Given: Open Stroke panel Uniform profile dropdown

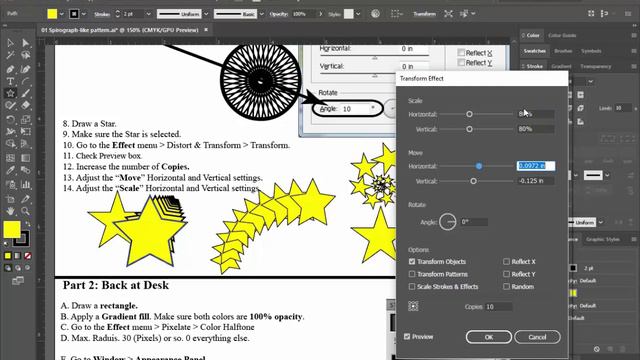Looking at the screenshot, I should [601, 222].
